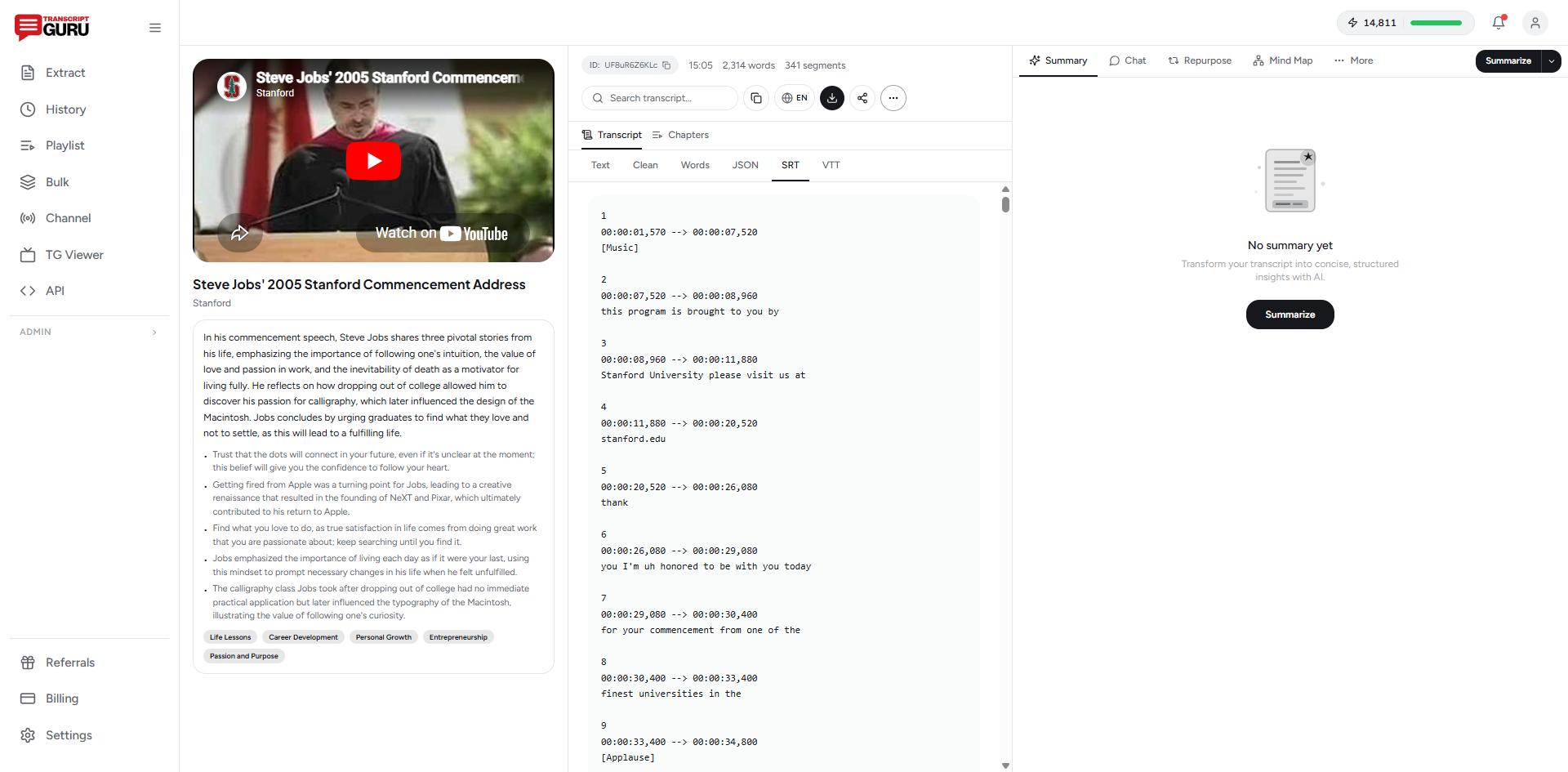View credits balance 14,811
This screenshot has width=1568, height=772.
[x=1405, y=23]
